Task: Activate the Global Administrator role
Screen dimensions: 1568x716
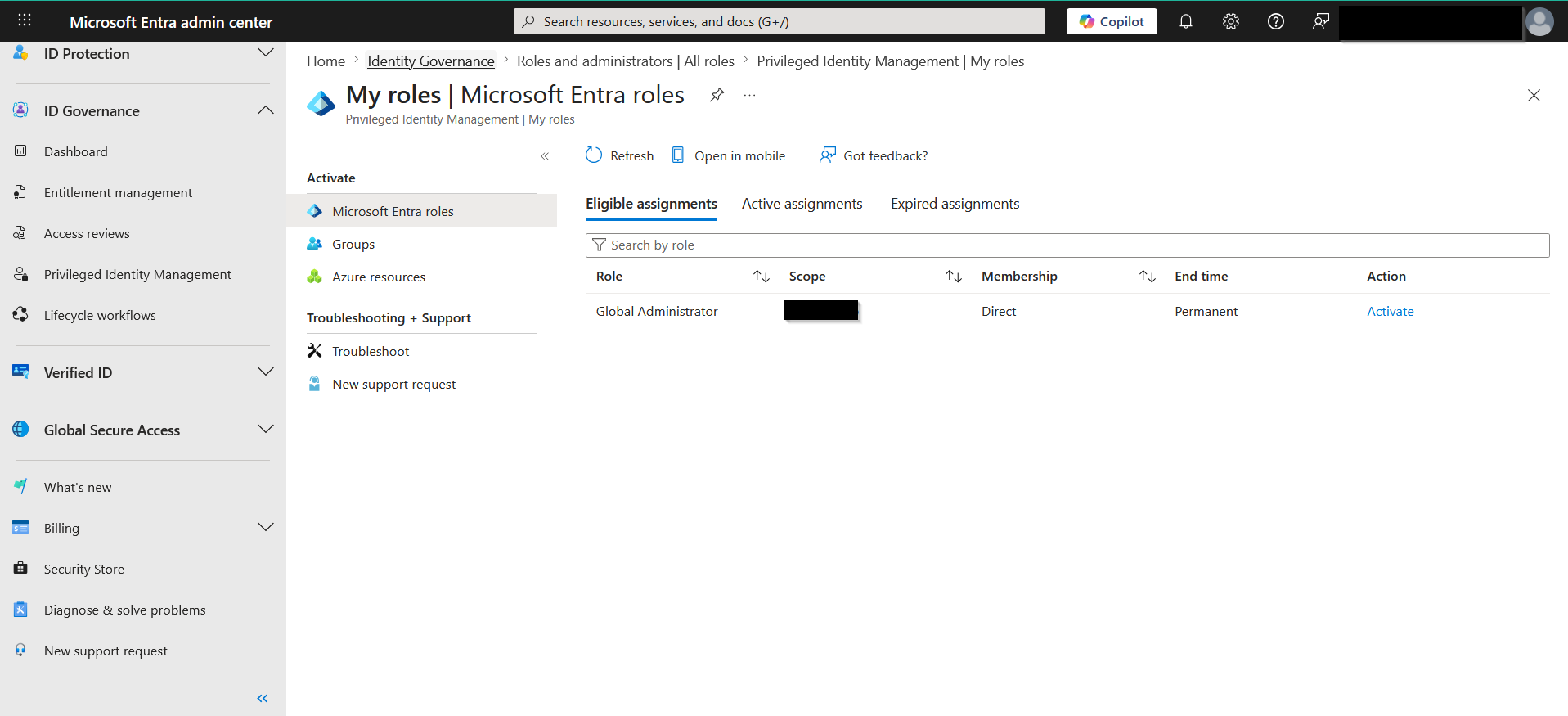Action: pyautogui.click(x=1390, y=311)
